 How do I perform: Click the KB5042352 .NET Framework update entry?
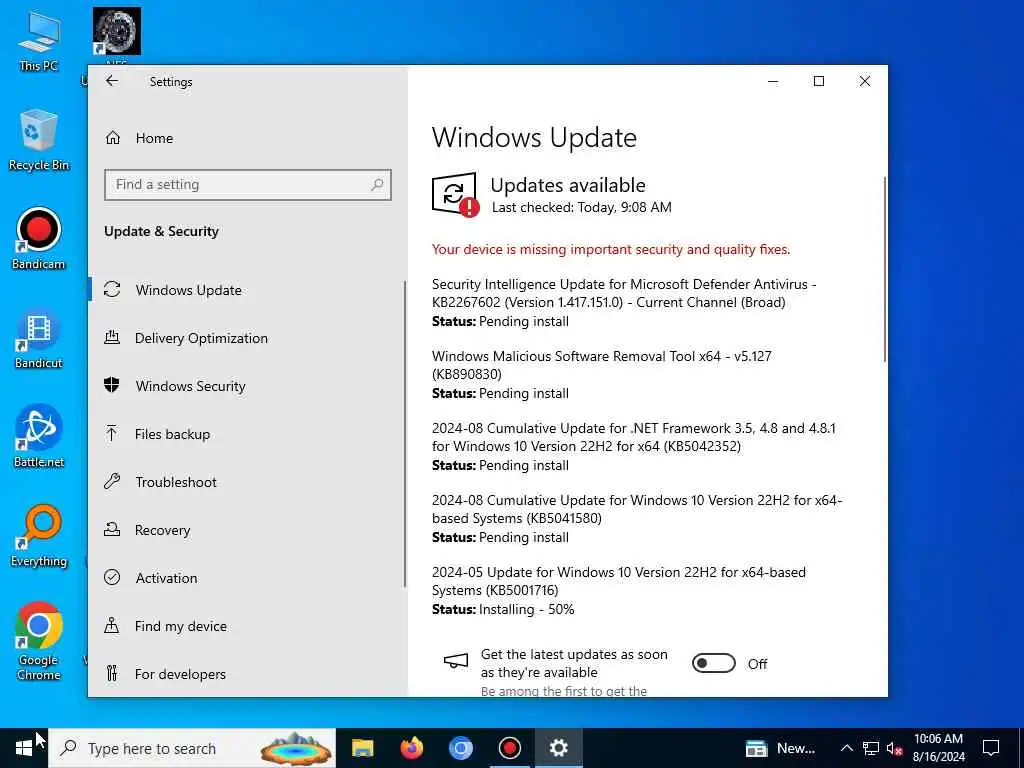(633, 447)
